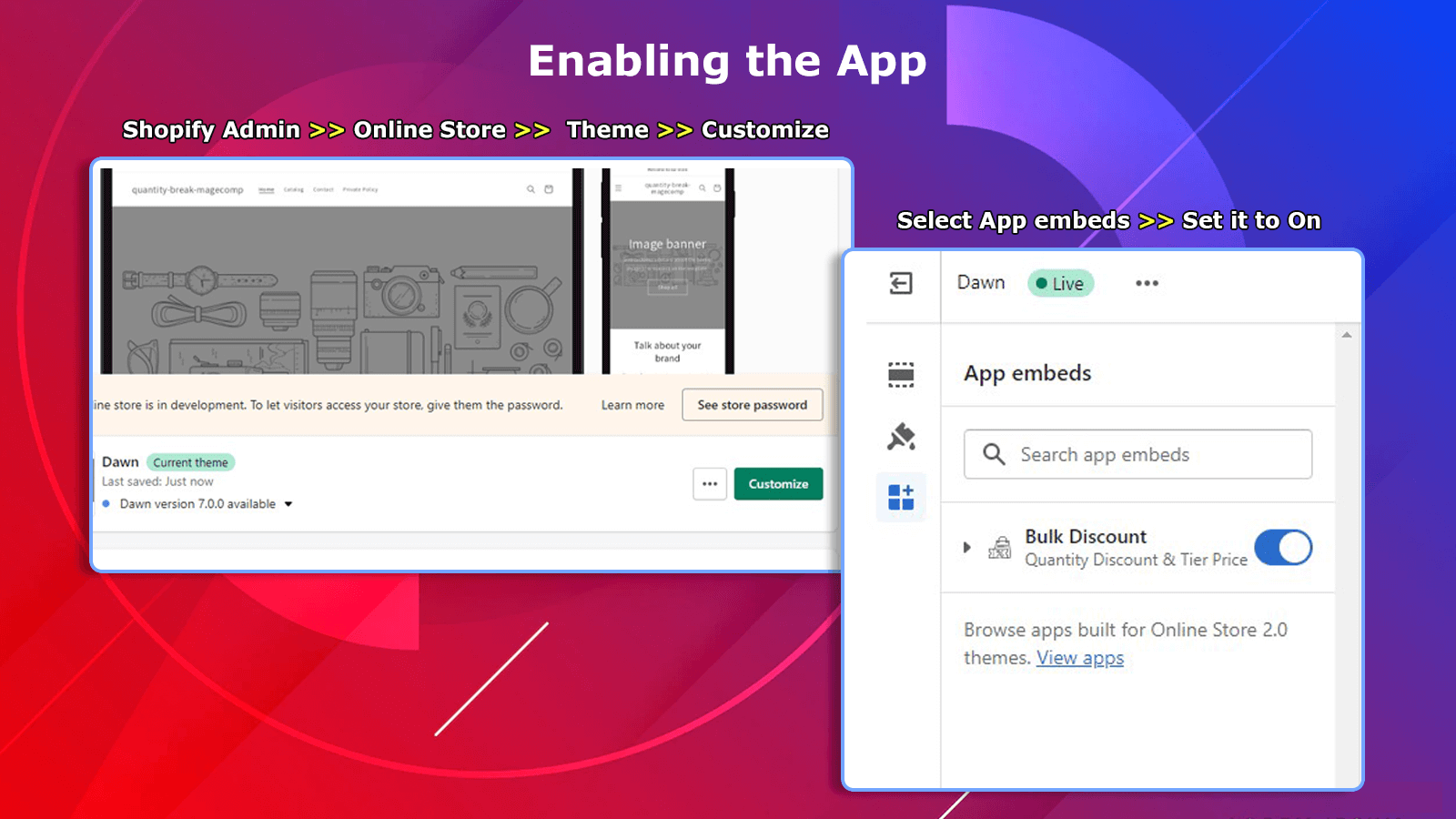
Task: Click the Customize button
Action: point(778,484)
